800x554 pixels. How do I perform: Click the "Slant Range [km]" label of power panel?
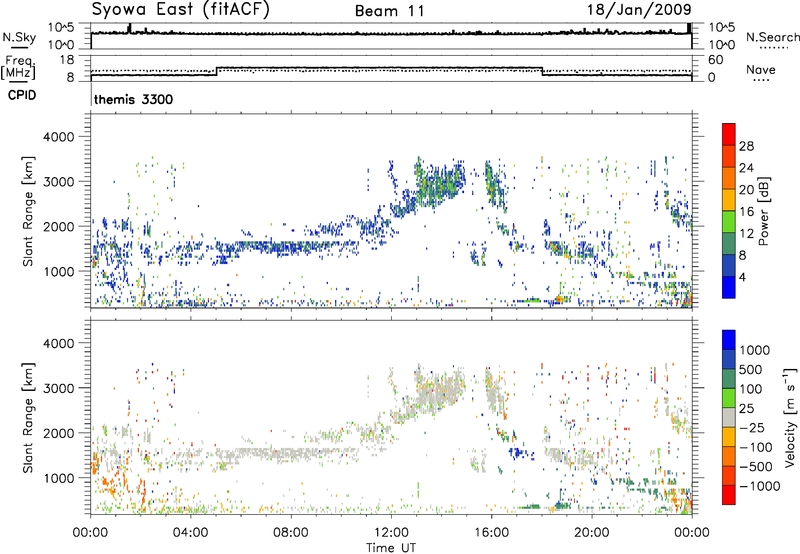(x=28, y=211)
